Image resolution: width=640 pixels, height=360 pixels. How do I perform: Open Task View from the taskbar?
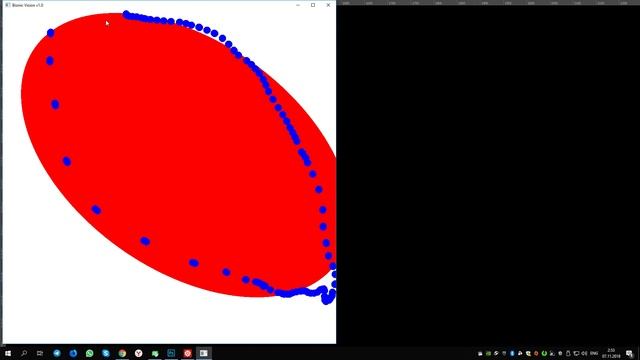coord(40,353)
